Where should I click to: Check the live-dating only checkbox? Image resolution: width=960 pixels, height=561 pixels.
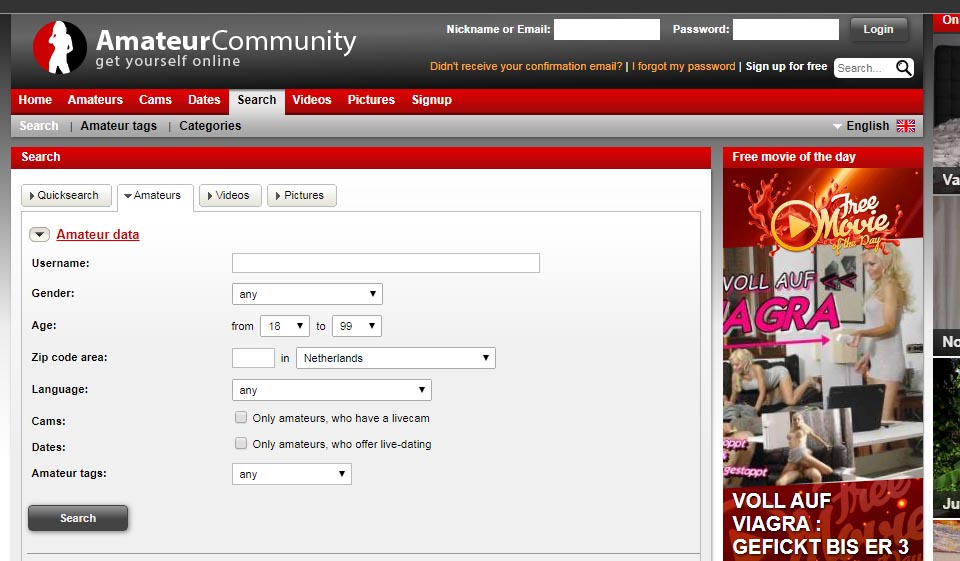point(241,444)
